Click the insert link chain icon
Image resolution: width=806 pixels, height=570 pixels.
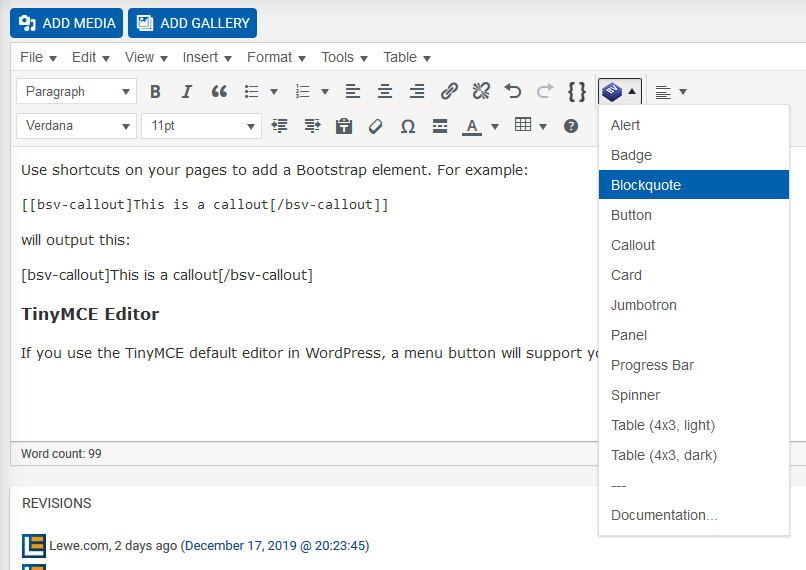pos(449,91)
